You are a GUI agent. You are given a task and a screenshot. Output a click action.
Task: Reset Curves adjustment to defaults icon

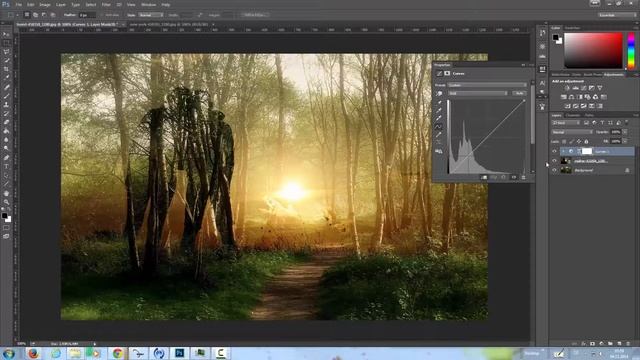[x=504, y=178]
